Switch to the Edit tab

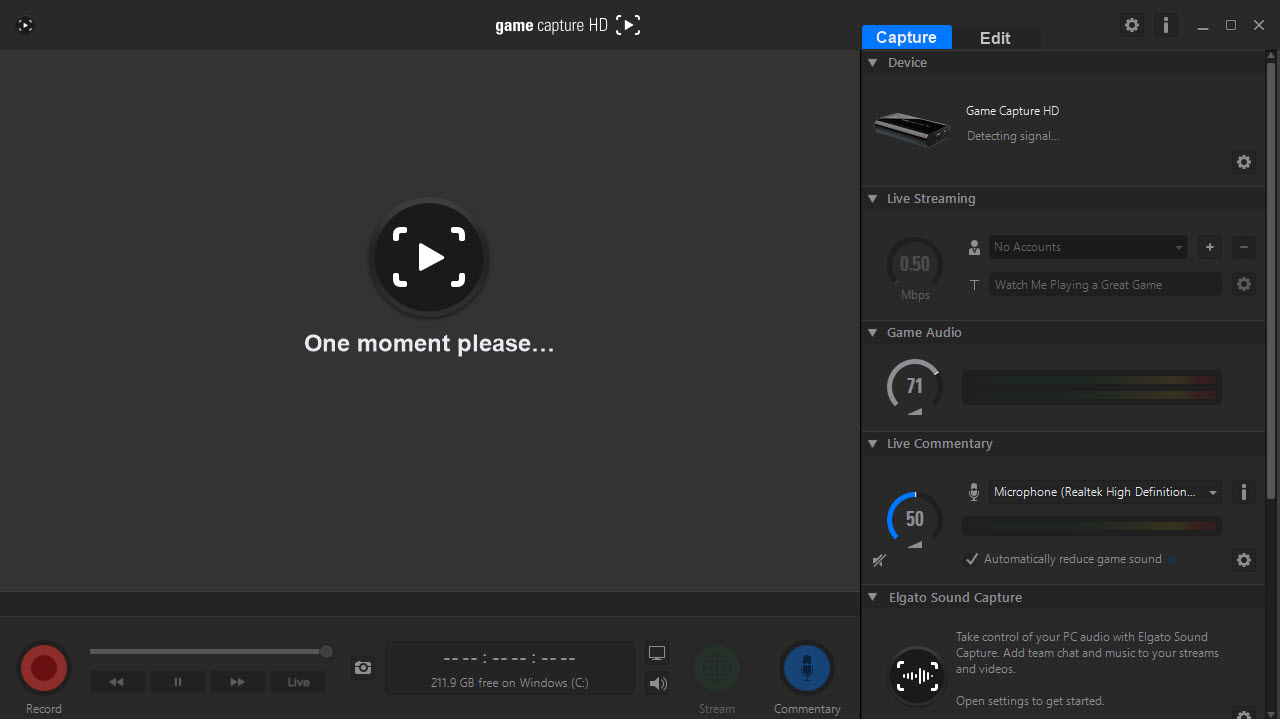point(995,38)
